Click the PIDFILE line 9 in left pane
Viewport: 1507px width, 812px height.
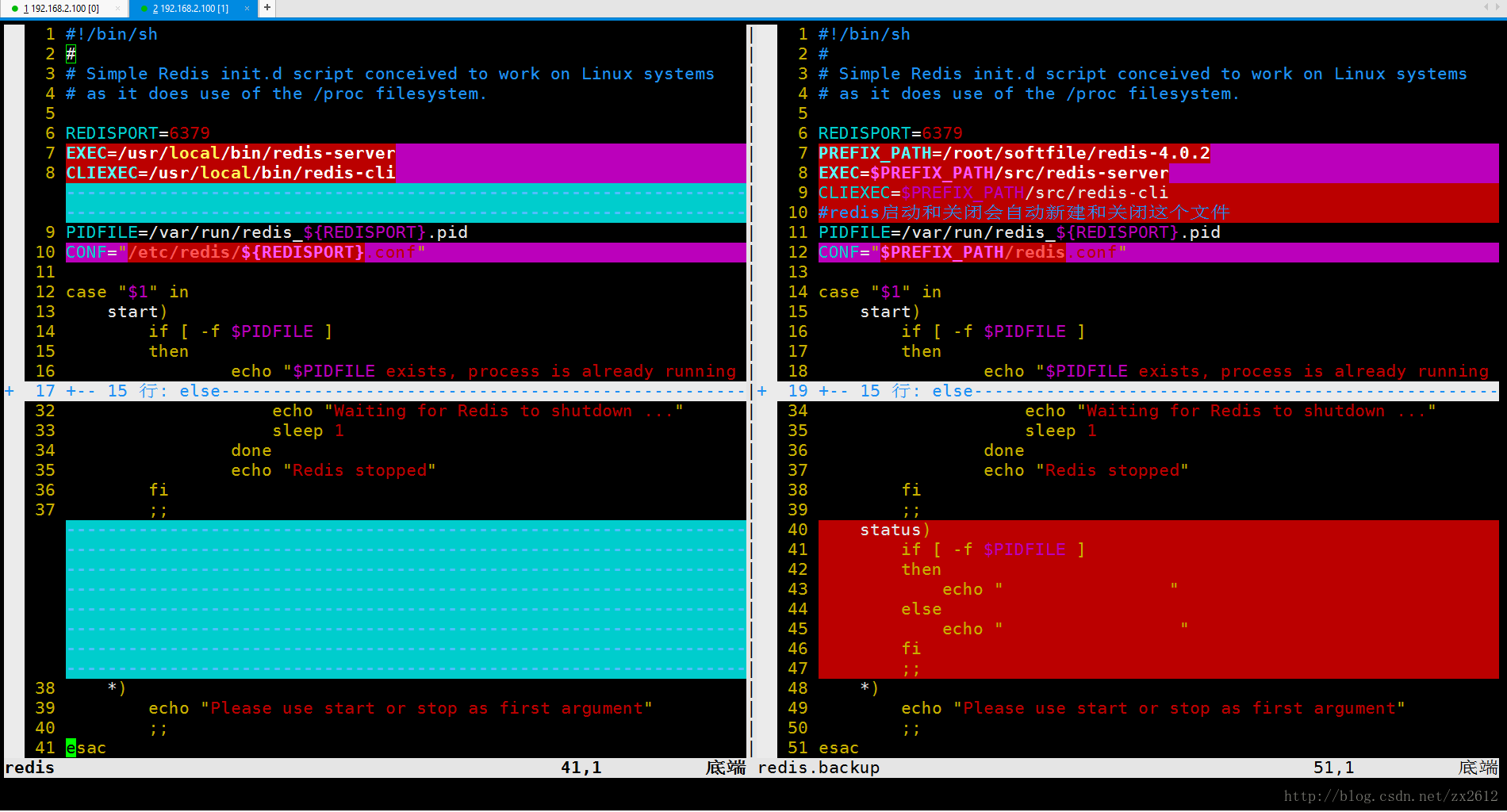(267, 232)
